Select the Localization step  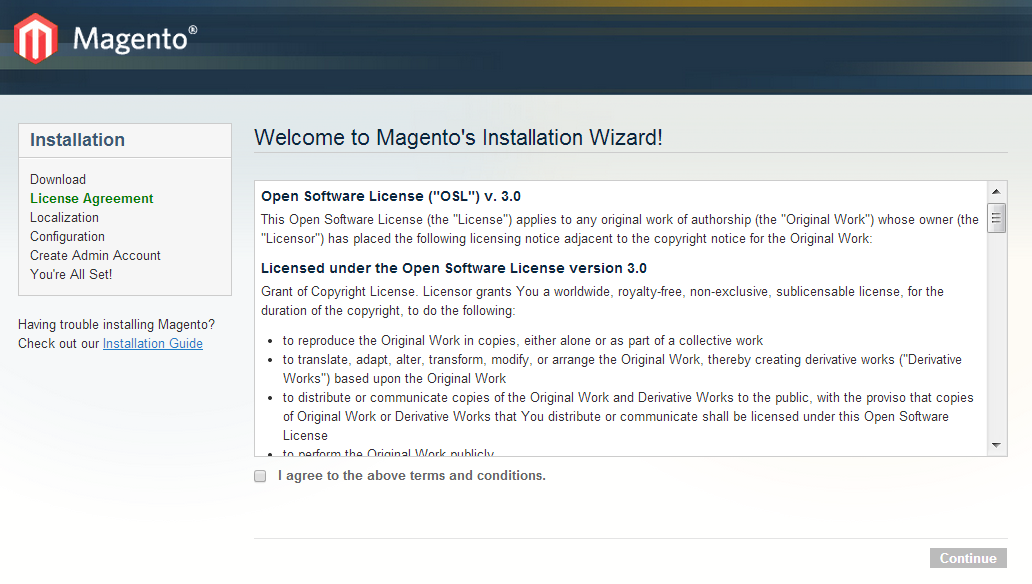[64, 218]
